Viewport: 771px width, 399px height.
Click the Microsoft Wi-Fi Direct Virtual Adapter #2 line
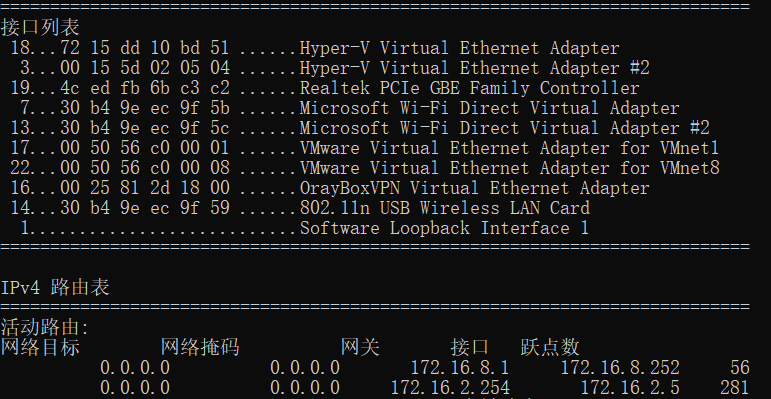click(x=360, y=128)
